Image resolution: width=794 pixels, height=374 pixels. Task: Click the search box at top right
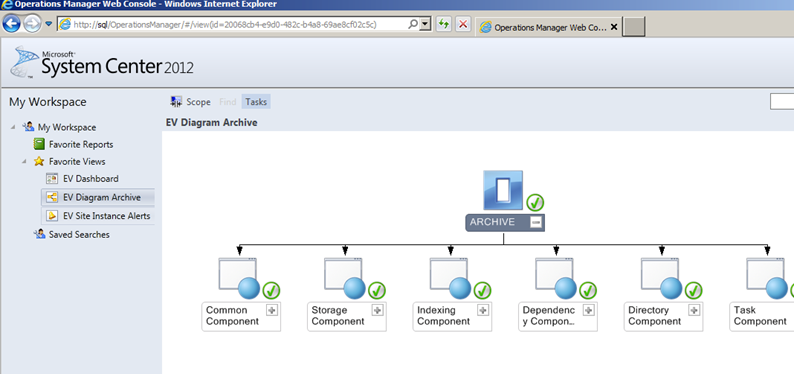tap(782, 102)
